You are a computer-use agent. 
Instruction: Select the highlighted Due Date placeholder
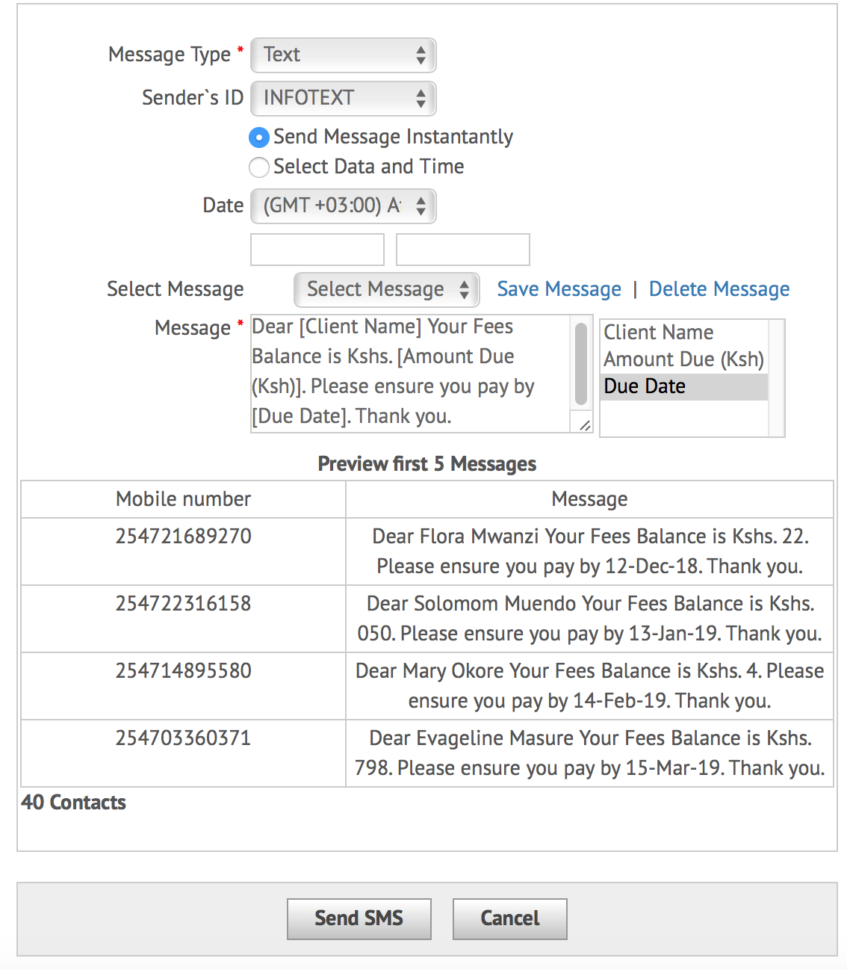click(641, 386)
